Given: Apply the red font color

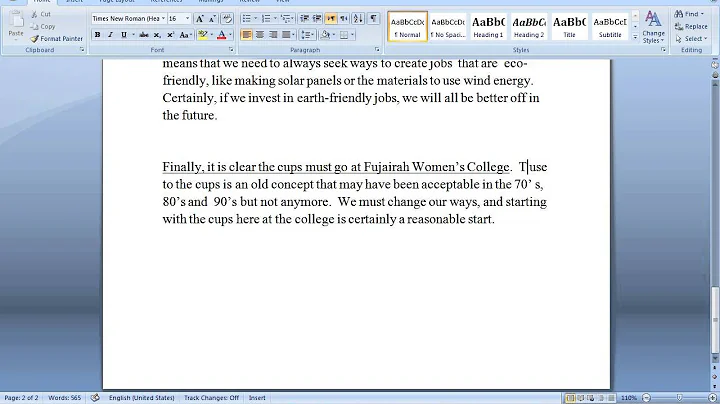Looking at the screenshot, I should [x=221, y=35].
